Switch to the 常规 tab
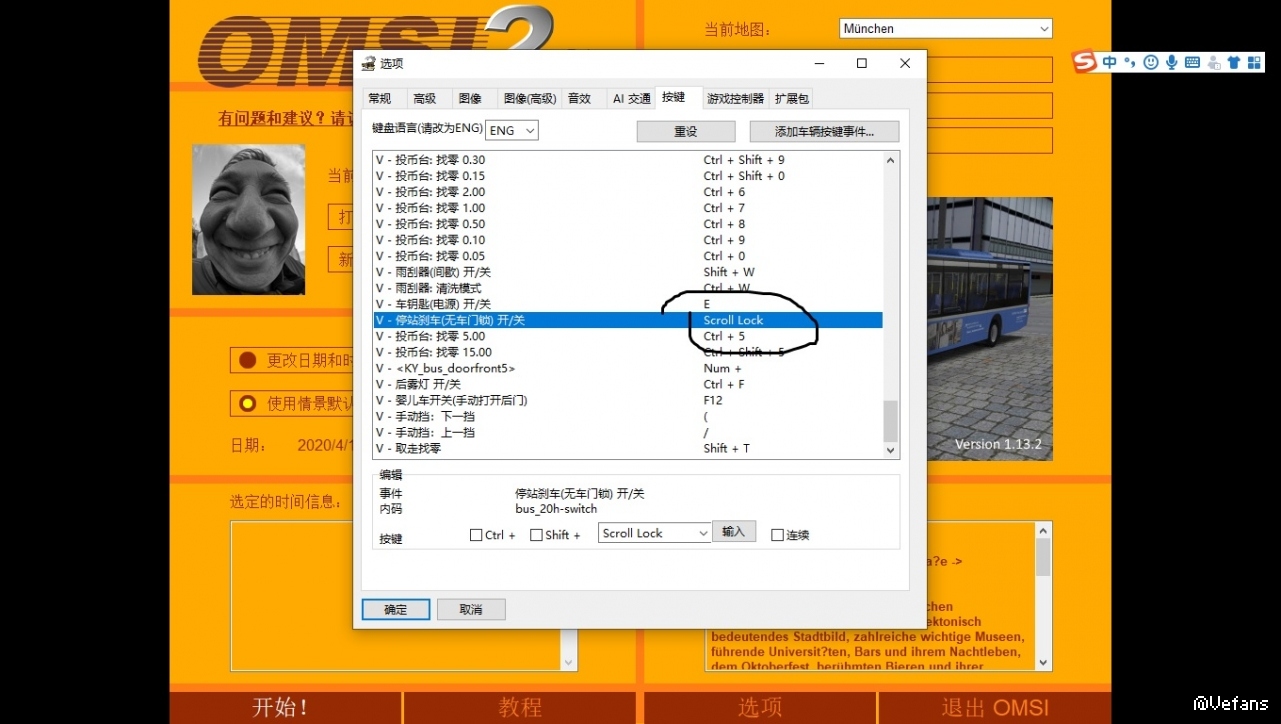The image size is (1281, 724). click(x=380, y=98)
